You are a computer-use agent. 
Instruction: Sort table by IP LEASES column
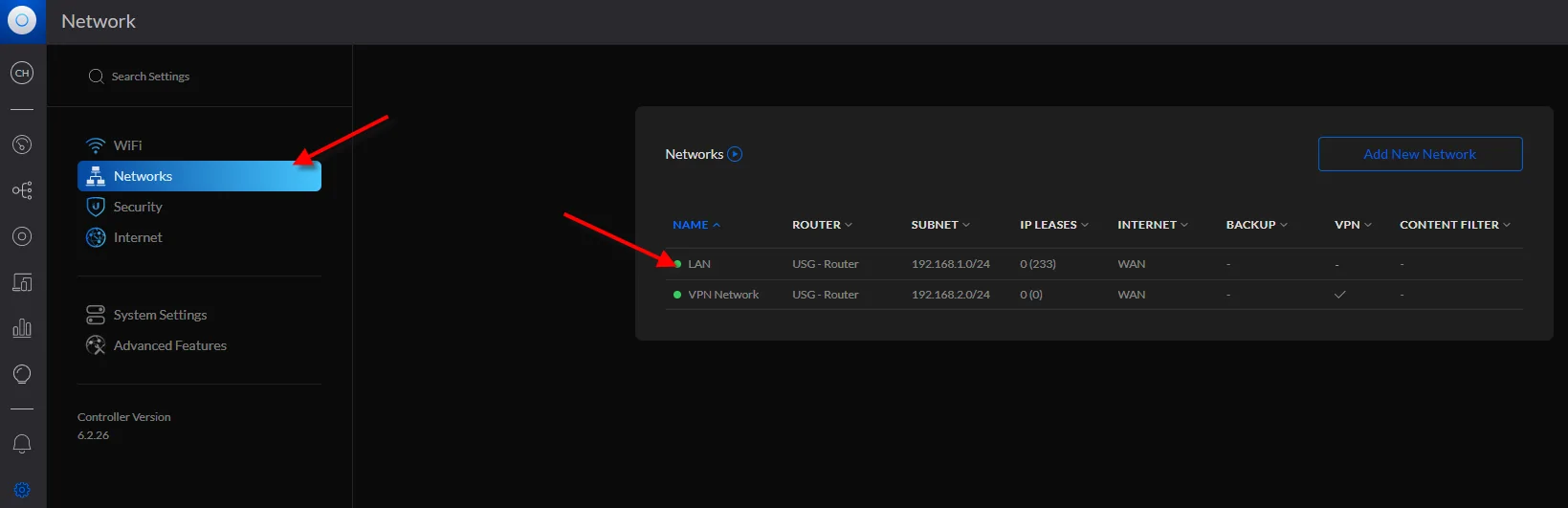1054,225
